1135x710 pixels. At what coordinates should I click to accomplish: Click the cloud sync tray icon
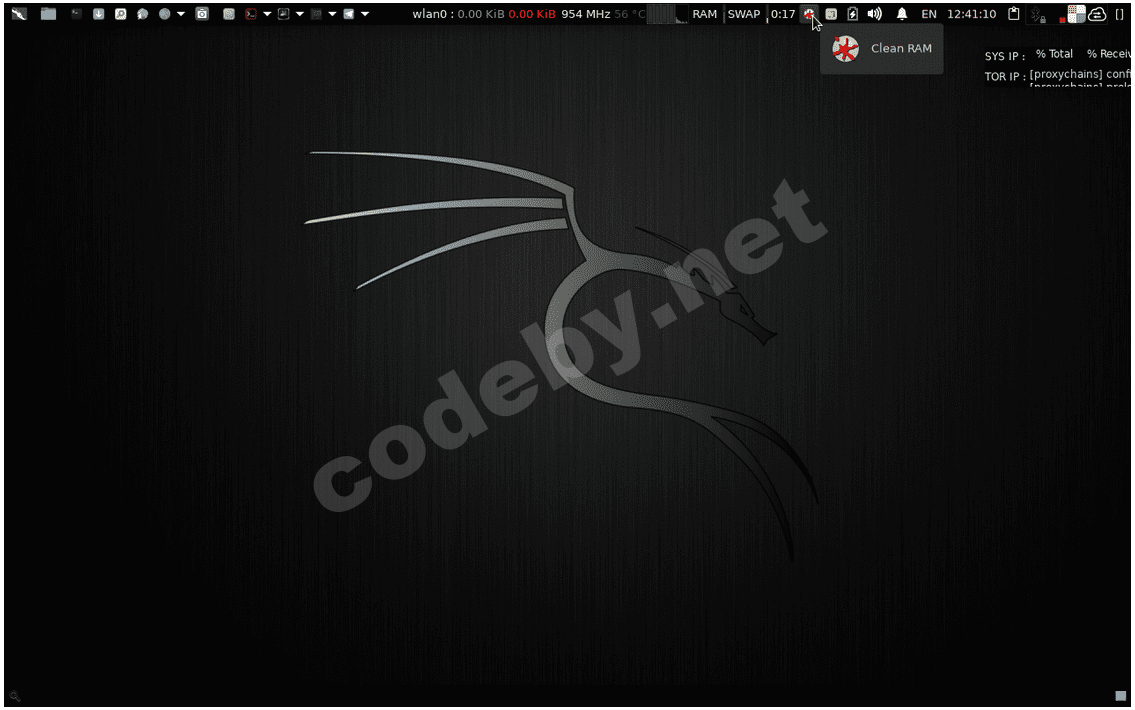(x=1097, y=14)
